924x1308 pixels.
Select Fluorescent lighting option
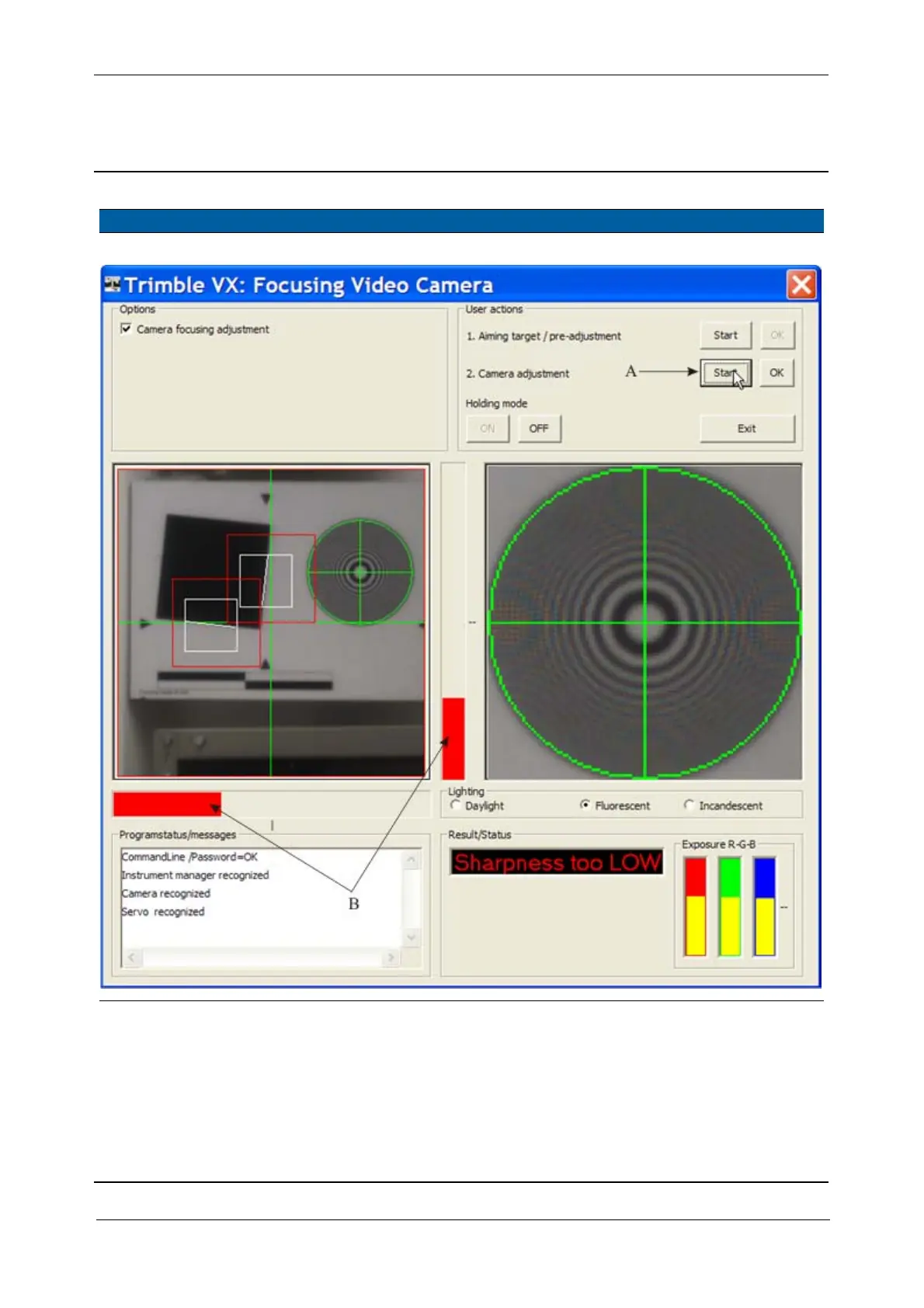click(585, 805)
